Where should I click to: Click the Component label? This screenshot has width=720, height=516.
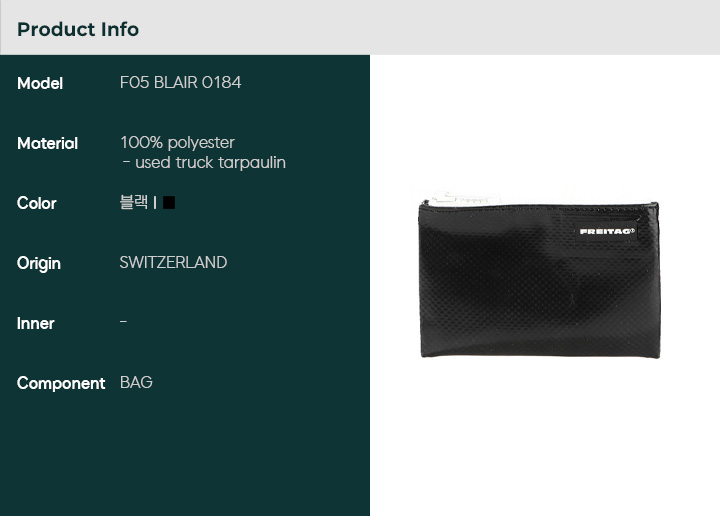pos(61,384)
